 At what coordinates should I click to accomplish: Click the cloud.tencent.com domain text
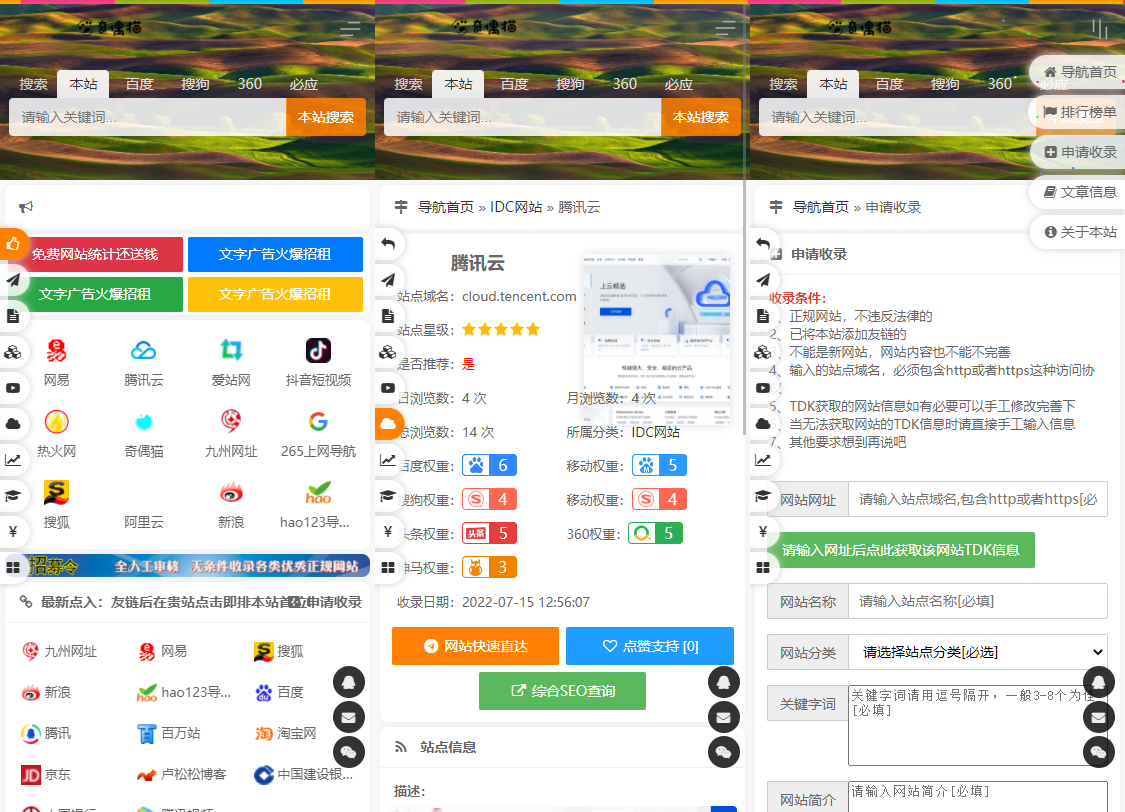click(x=519, y=296)
